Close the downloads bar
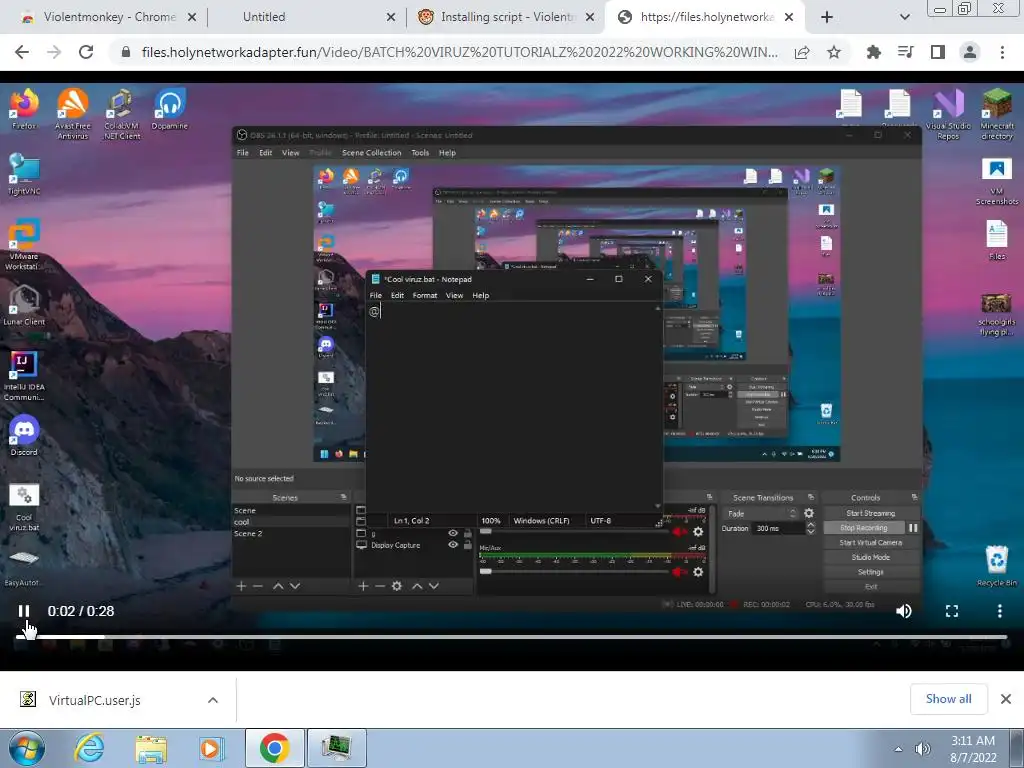 coord(1006,699)
